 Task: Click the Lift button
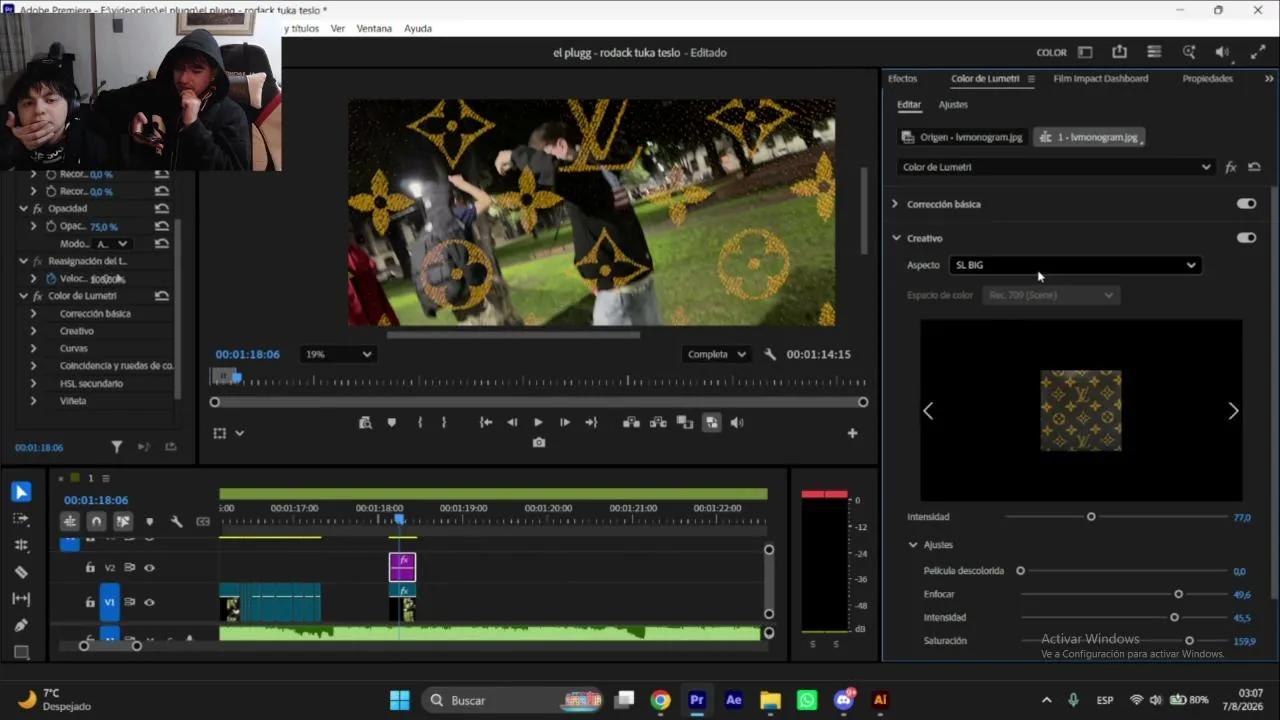coord(631,423)
